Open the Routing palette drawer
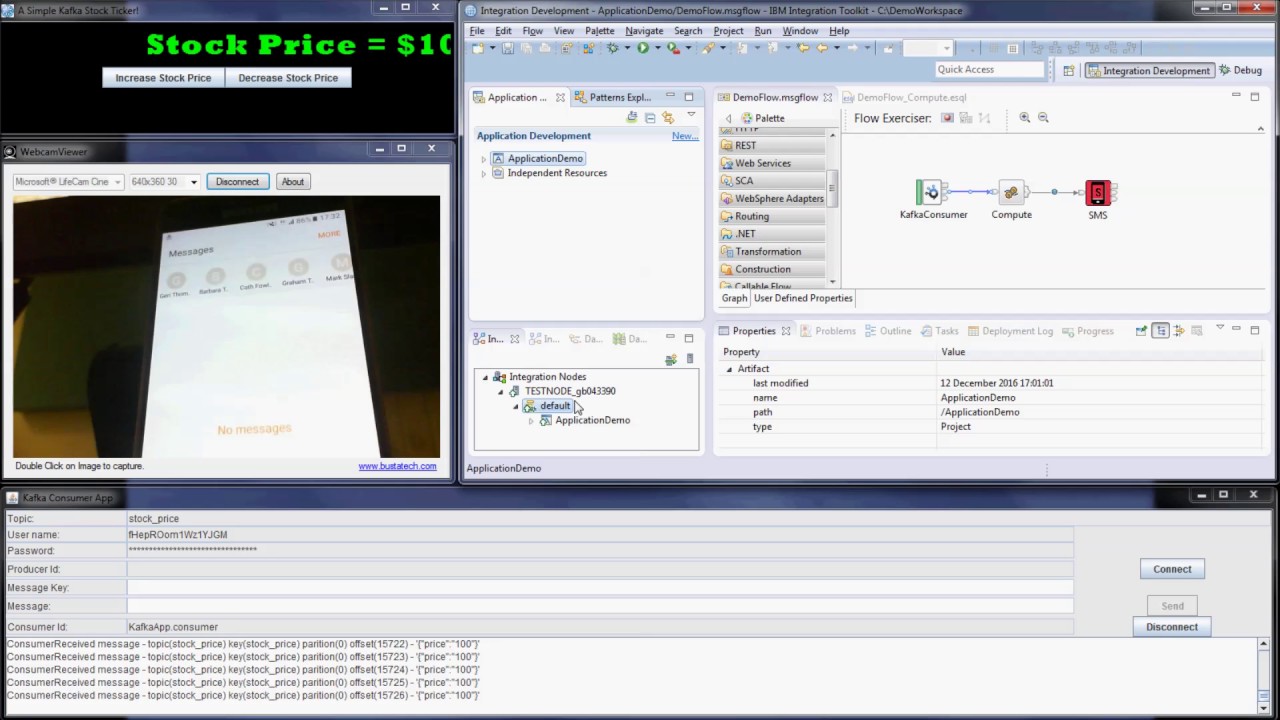Screen dimensions: 1280x720 [x=772, y=216]
